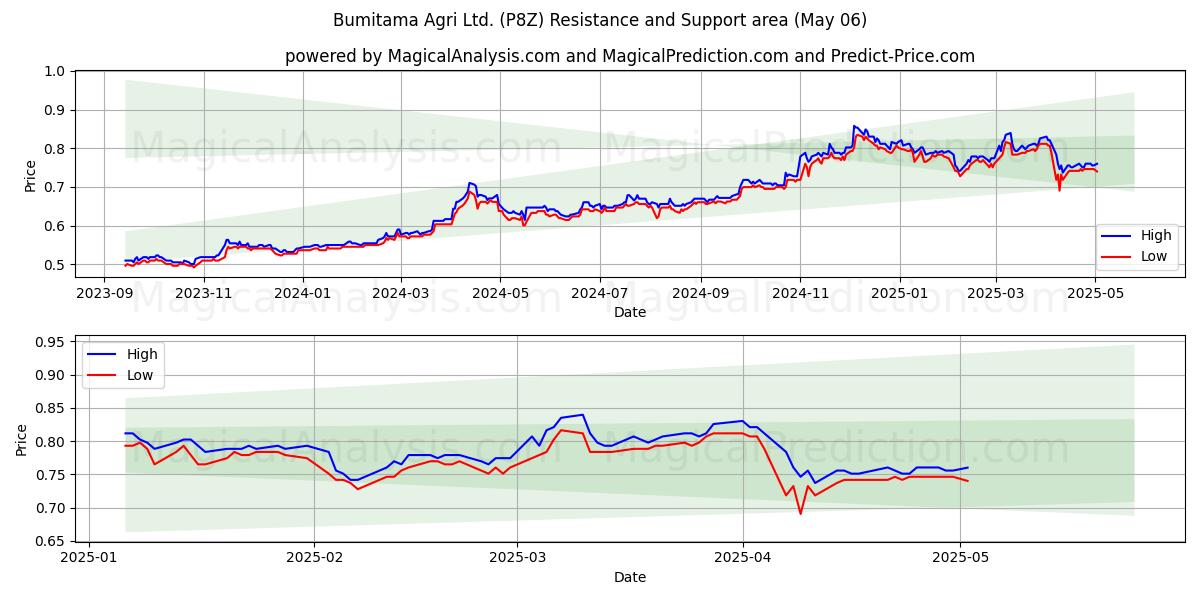
Task: Click the '2024-05' x-axis tick label
Action: coord(499,294)
